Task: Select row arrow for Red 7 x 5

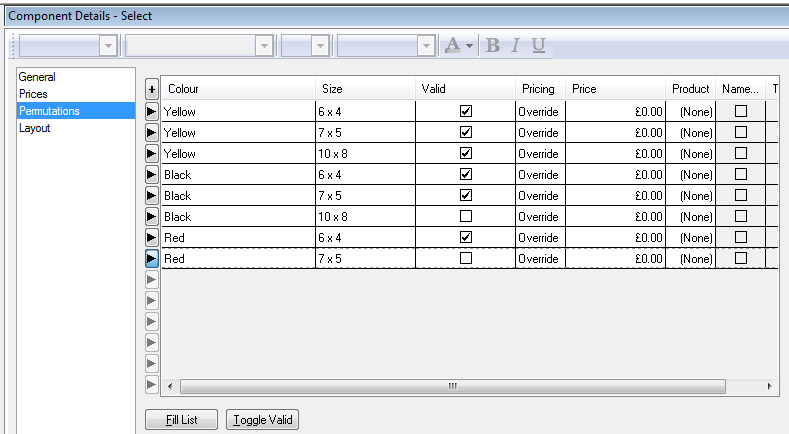Action: coord(152,259)
